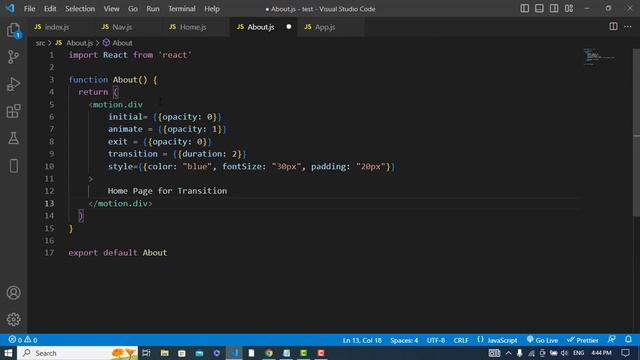Start Go Live server
This screenshot has width=640, height=360.
(x=542, y=340)
